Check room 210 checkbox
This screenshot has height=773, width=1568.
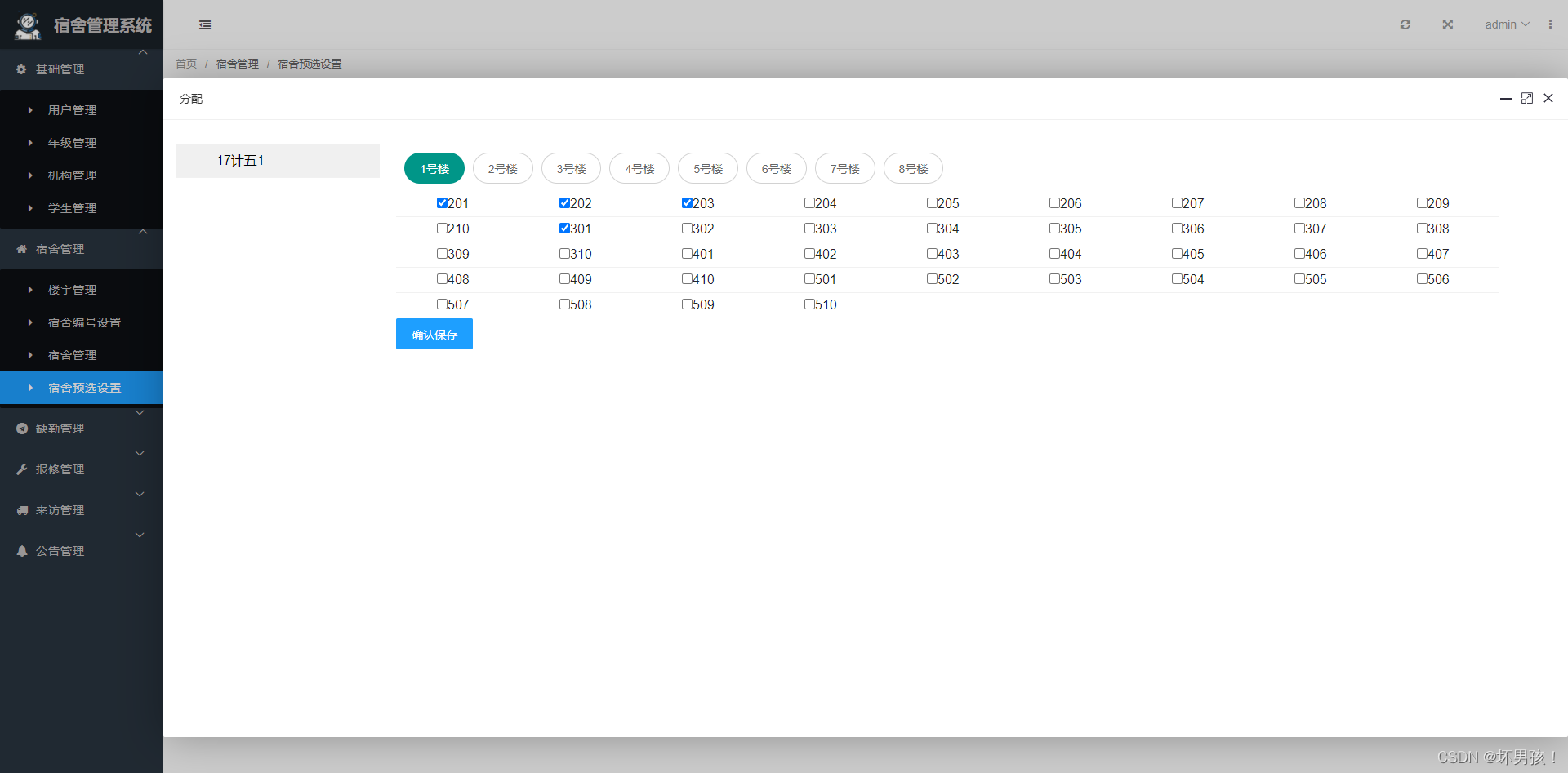click(442, 229)
